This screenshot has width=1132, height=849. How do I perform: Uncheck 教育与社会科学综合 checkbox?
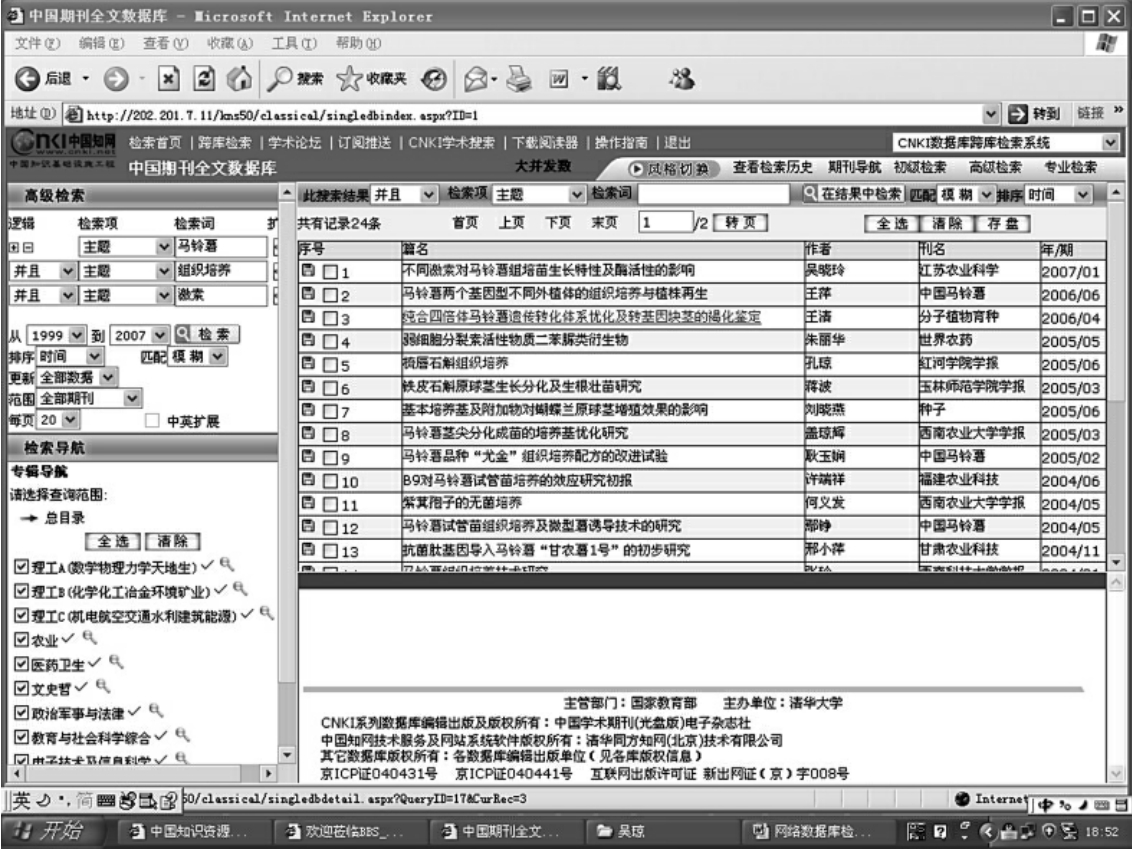coord(22,737)
